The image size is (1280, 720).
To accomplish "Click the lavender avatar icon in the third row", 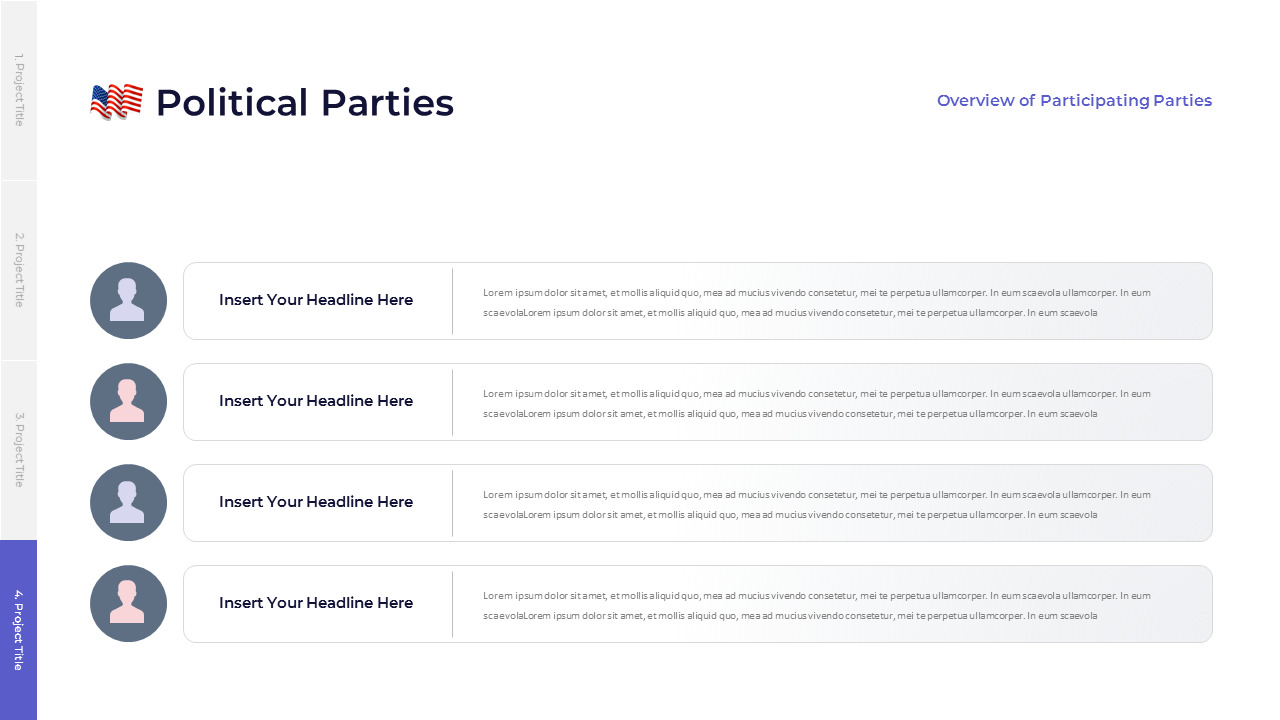I will click(x=128, y=502).
